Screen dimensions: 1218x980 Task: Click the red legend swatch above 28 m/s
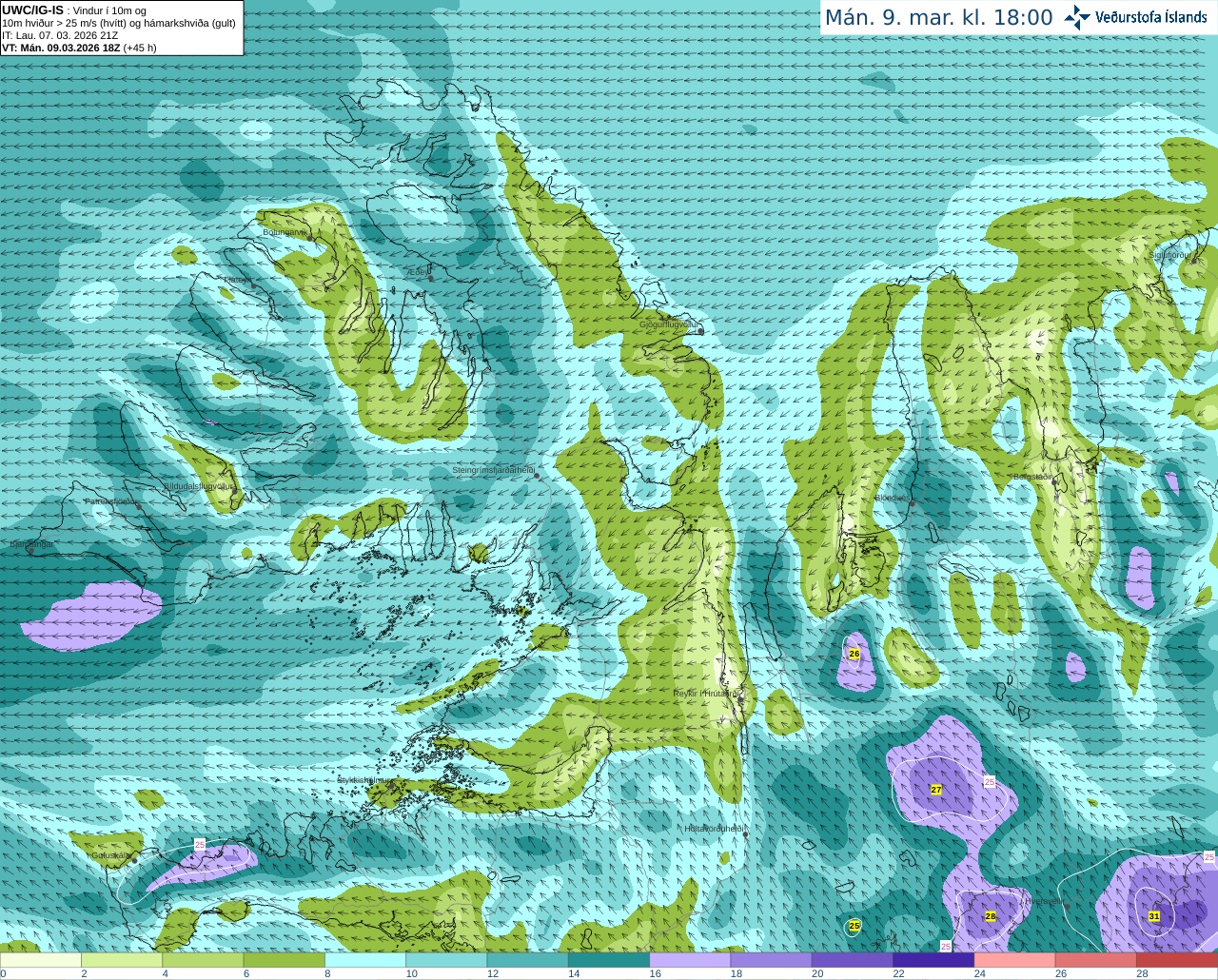click(1178, 960)
